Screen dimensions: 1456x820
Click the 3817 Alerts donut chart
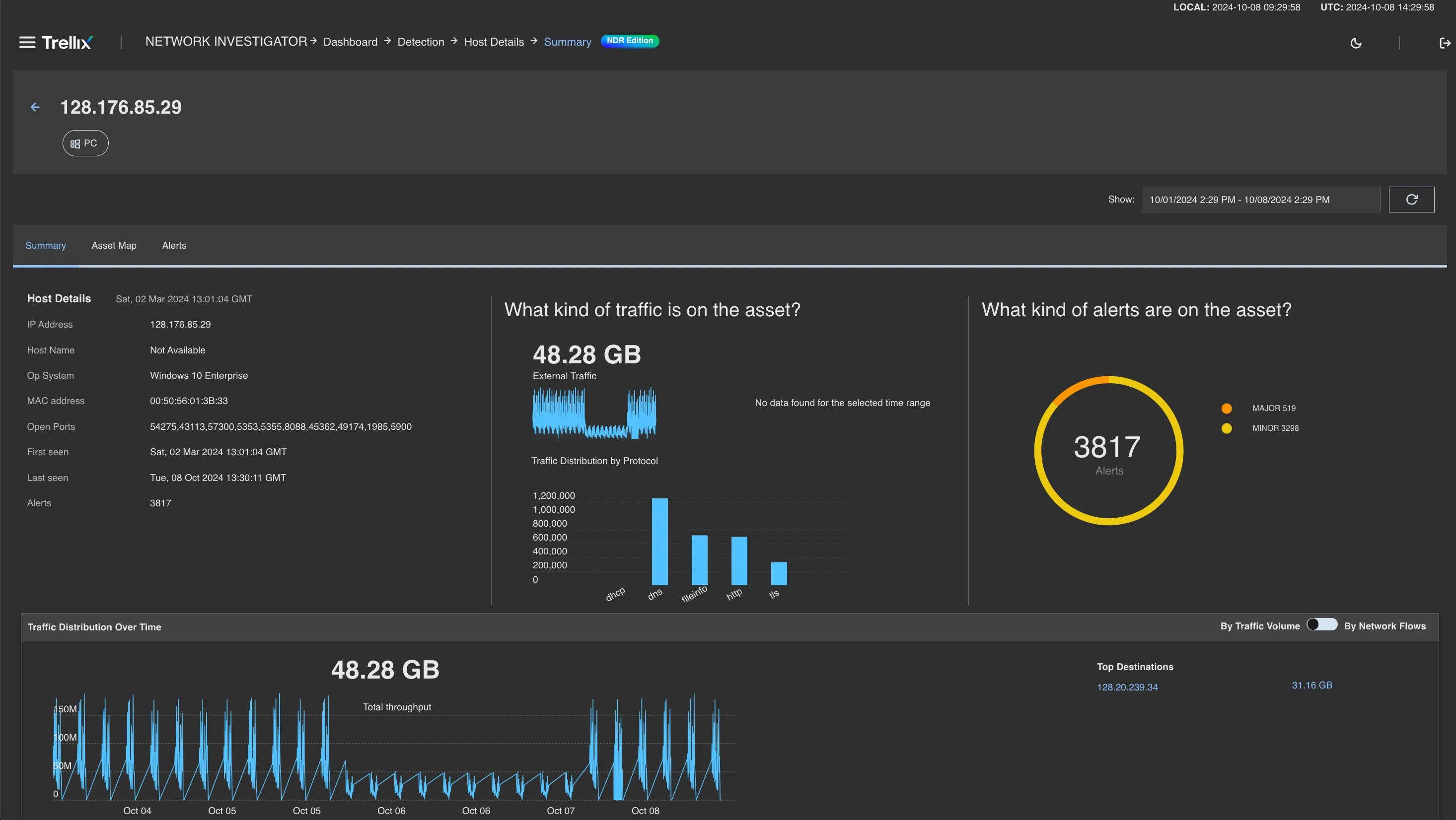tap(1108, 451)
